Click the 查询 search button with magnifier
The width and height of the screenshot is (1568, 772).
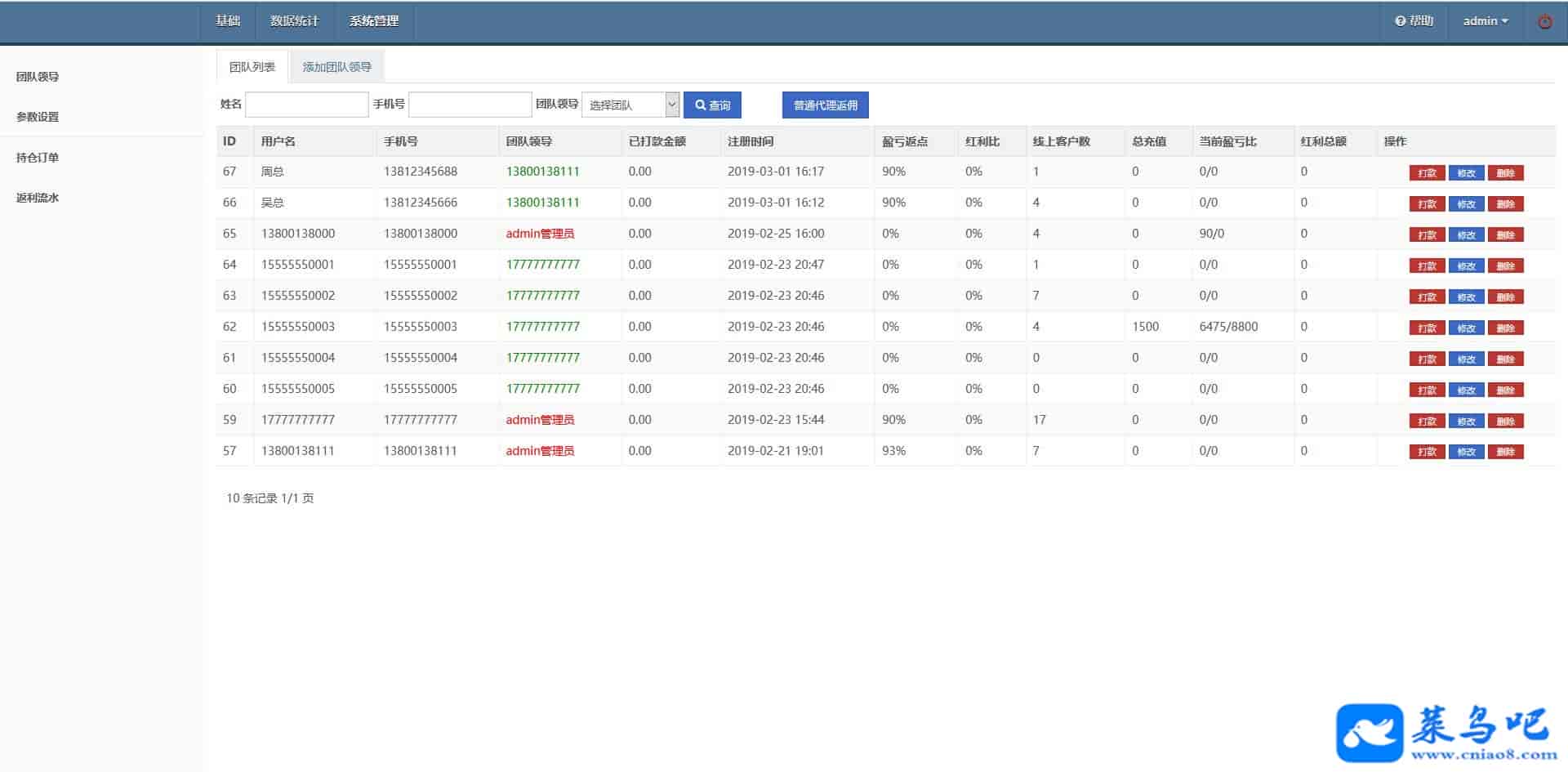(x=712, y=105)
